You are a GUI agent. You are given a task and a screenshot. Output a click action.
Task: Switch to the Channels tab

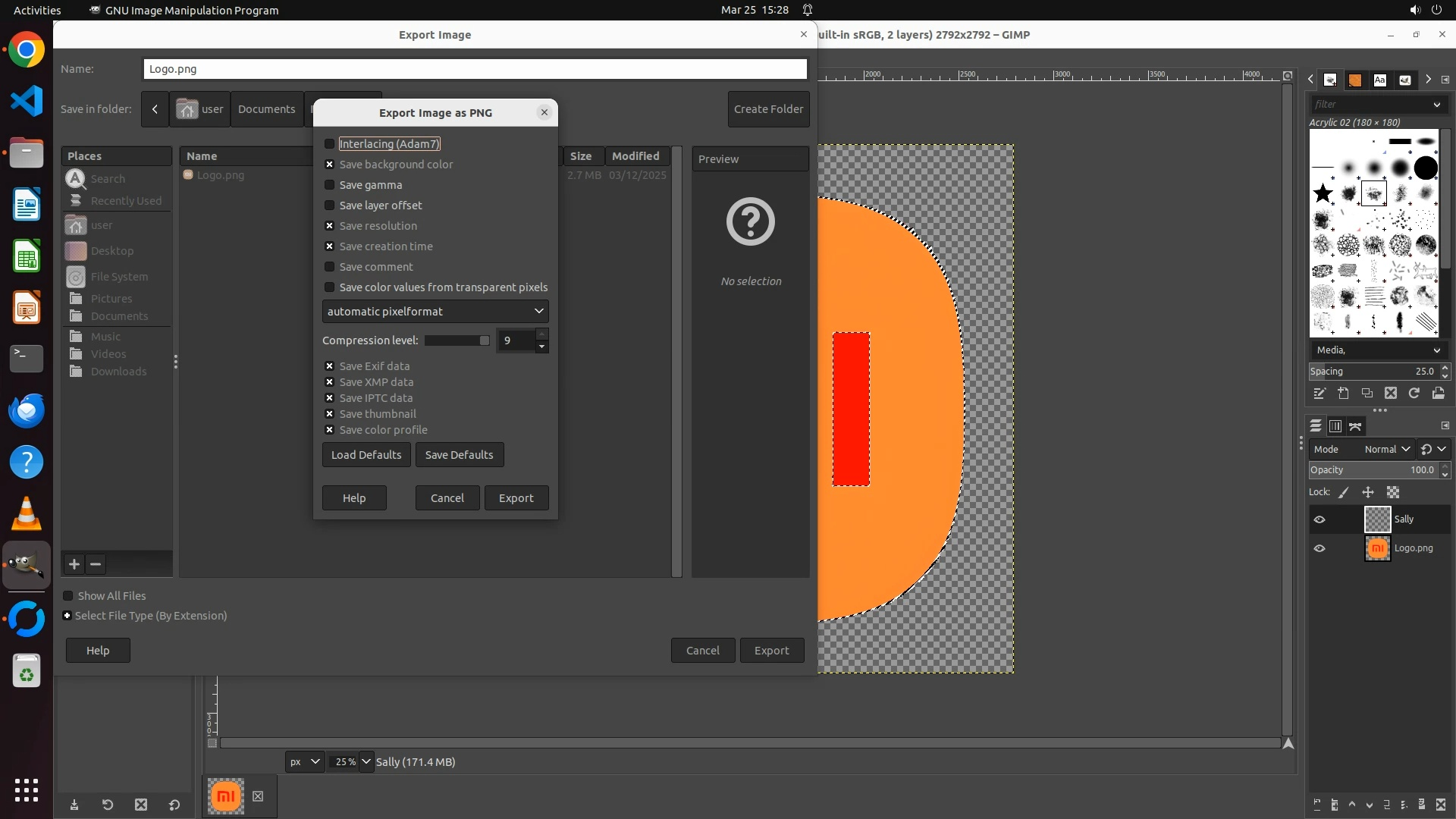[1335, 426]
